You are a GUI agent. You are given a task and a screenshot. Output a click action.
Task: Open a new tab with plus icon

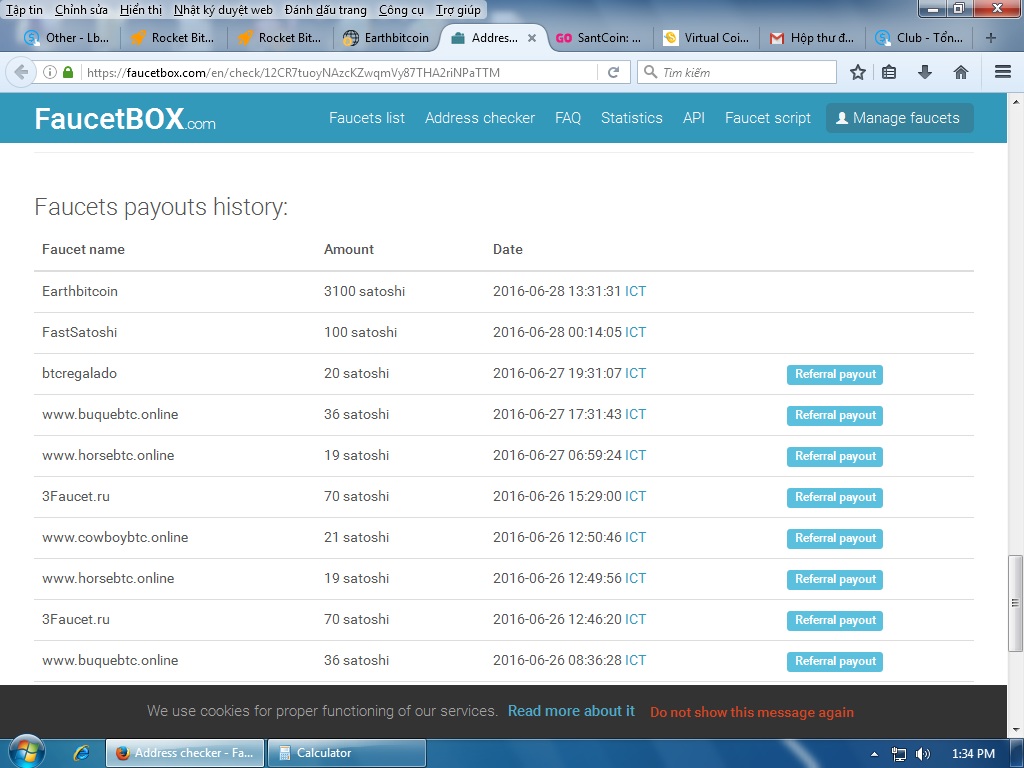click(x=991, y=38)
